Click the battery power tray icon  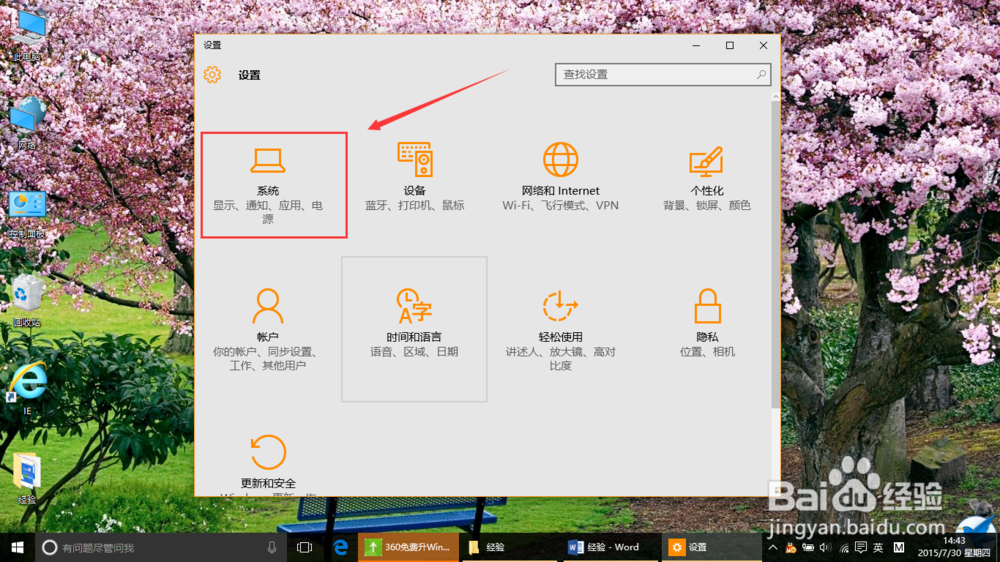tap(808, 547)
